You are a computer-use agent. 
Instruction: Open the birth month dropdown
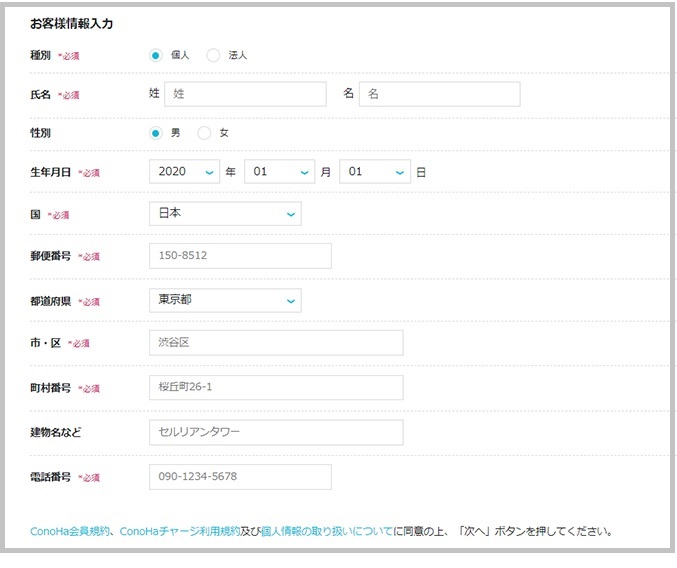[x=279, y=172]
